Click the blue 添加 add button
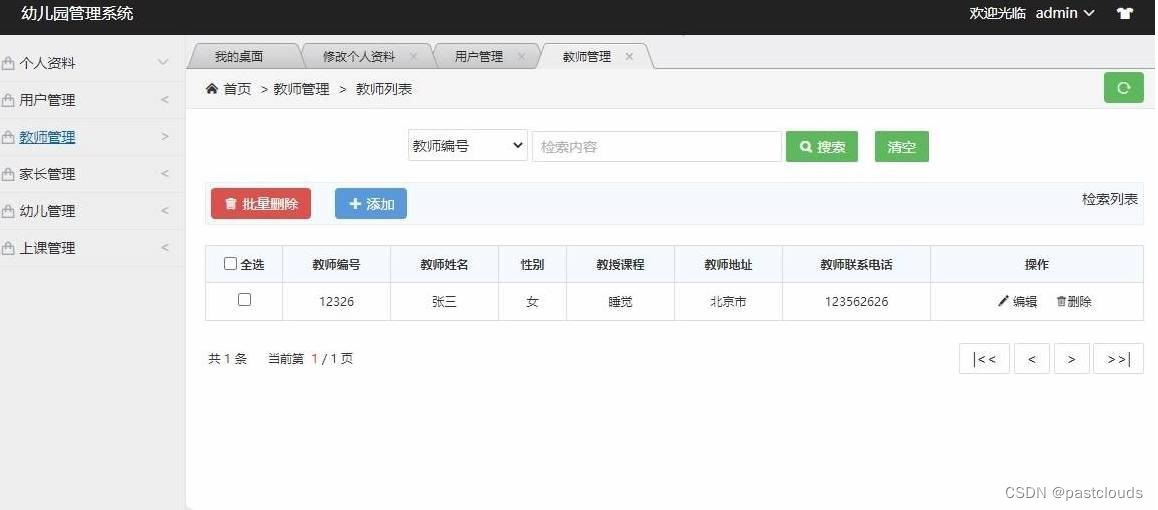The width and height of the screenshot is (1158, 510). coord(371,204)
